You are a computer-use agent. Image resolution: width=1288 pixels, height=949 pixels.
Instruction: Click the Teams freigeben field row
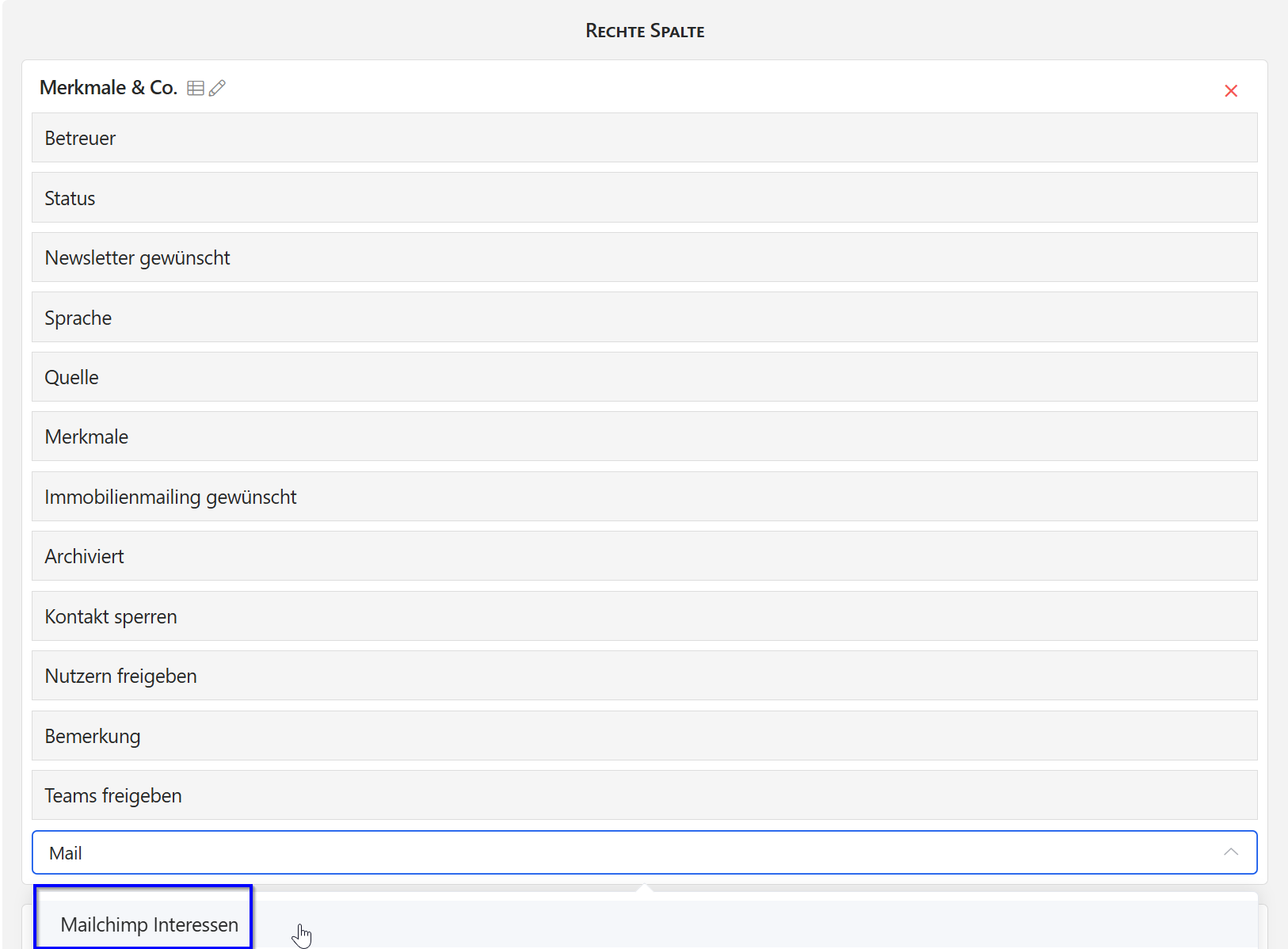(644, 795)
